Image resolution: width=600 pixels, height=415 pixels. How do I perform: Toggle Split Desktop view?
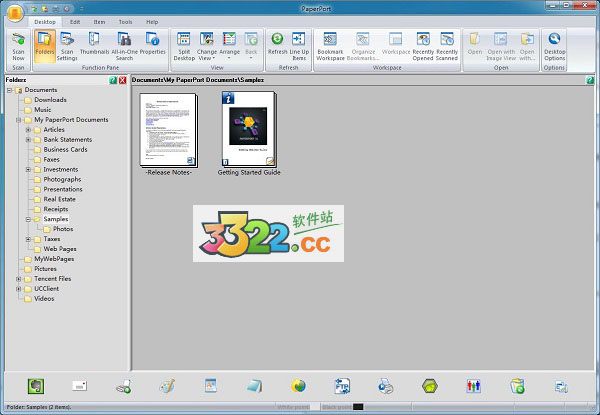pos(184,46)
